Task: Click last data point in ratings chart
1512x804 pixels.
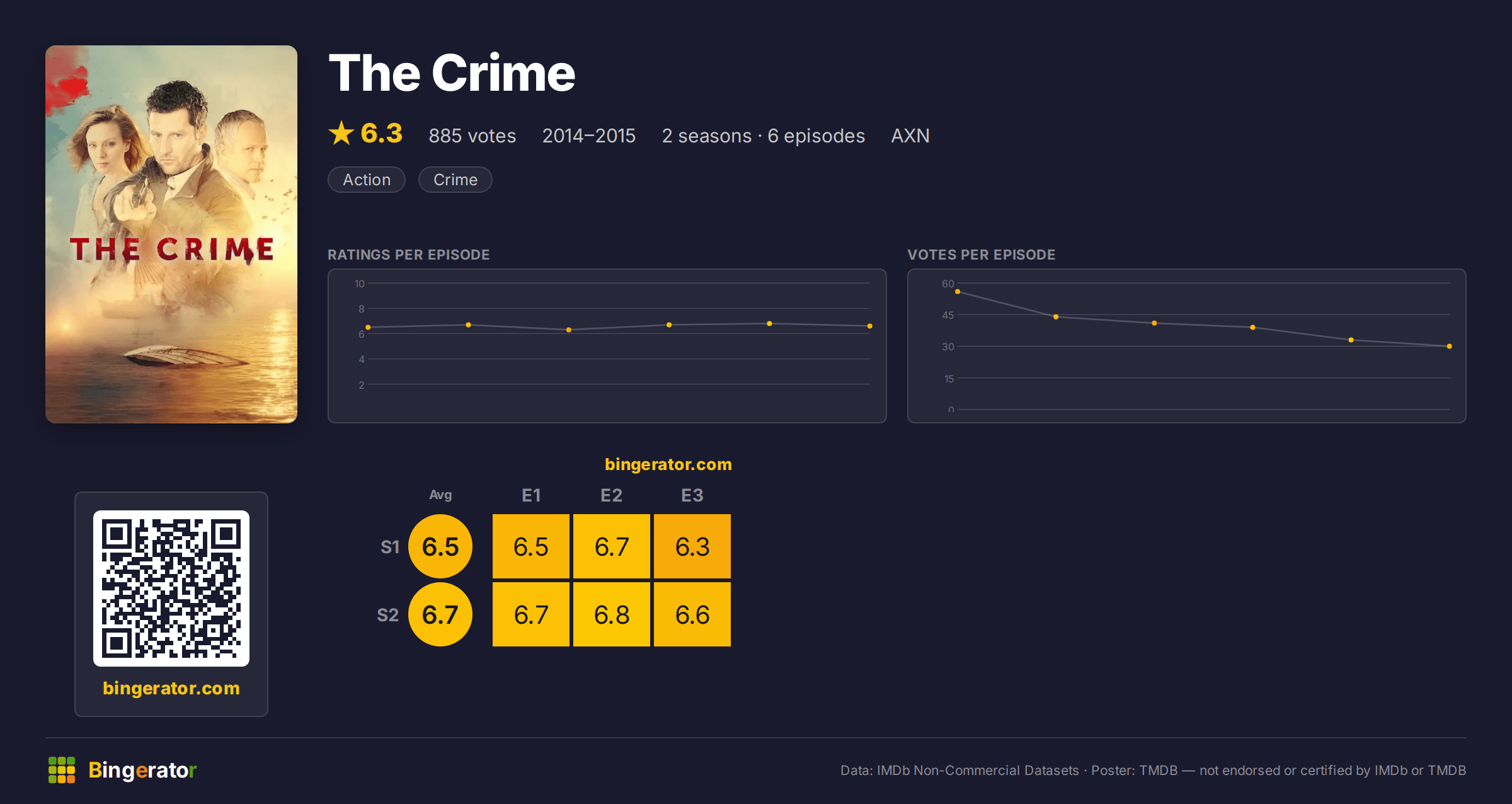Action: [870, 326]
